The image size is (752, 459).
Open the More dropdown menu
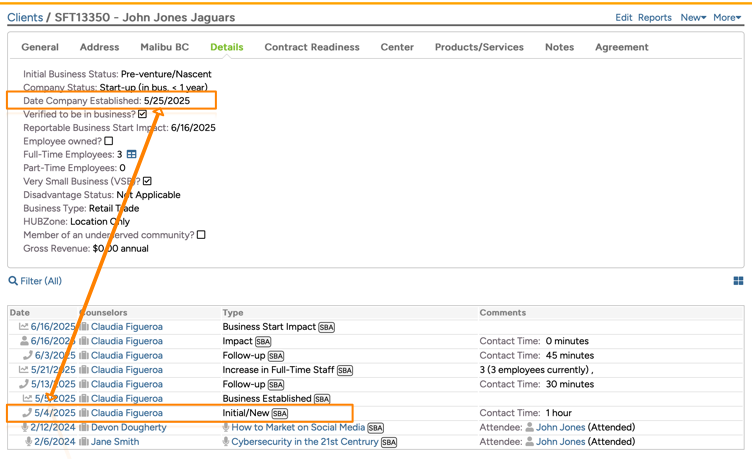[x=726, y=17]
